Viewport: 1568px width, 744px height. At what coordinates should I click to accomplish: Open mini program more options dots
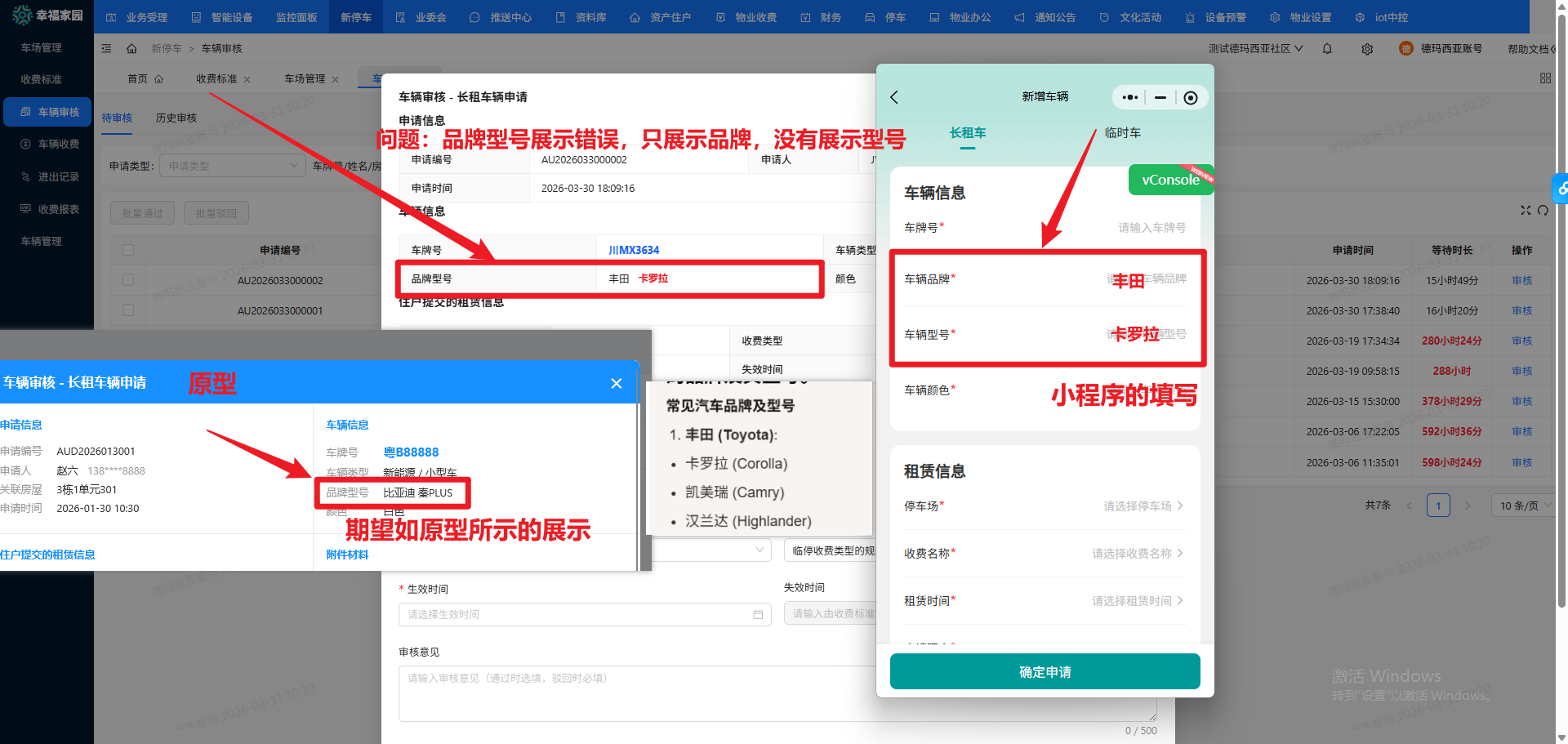[x=1129, y=97]
